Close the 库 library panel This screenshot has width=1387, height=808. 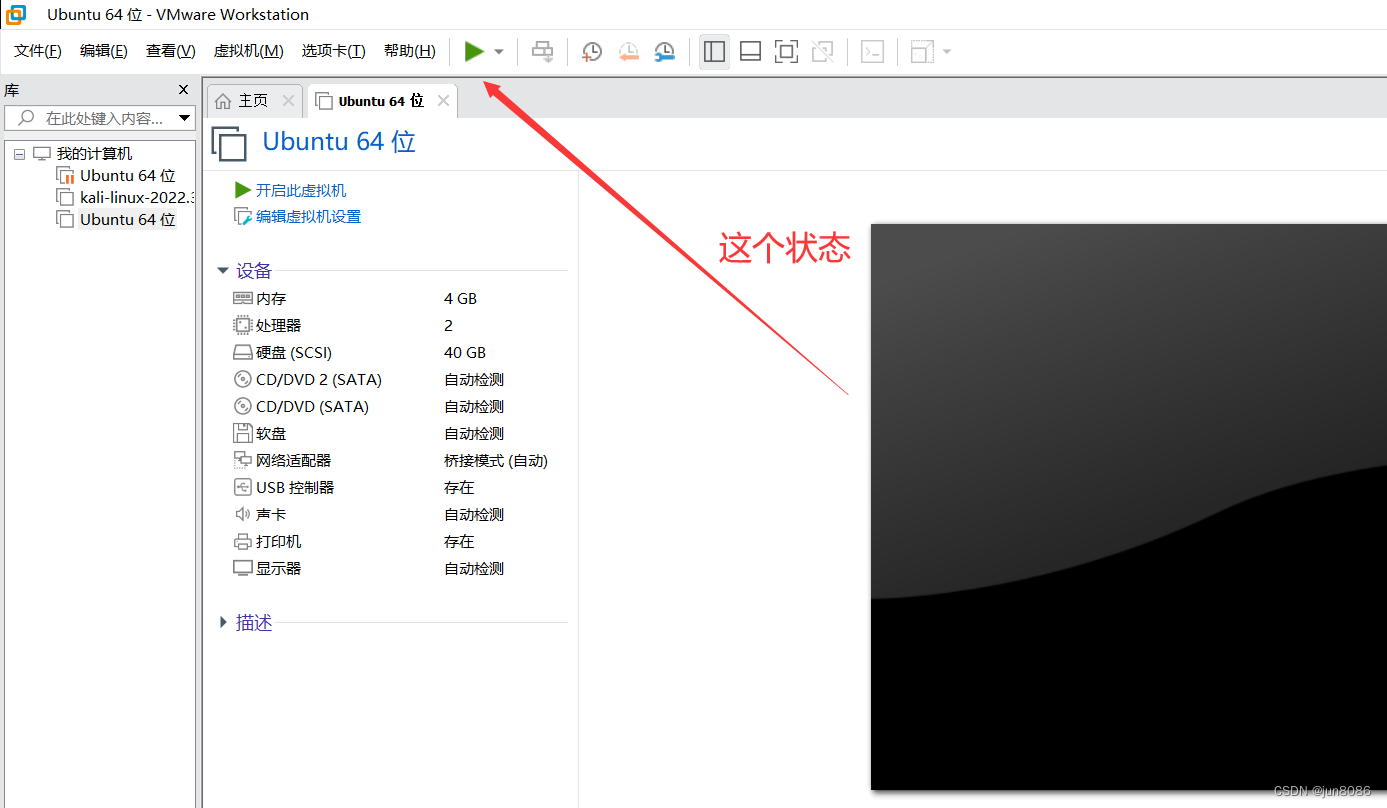pos(183,90)
